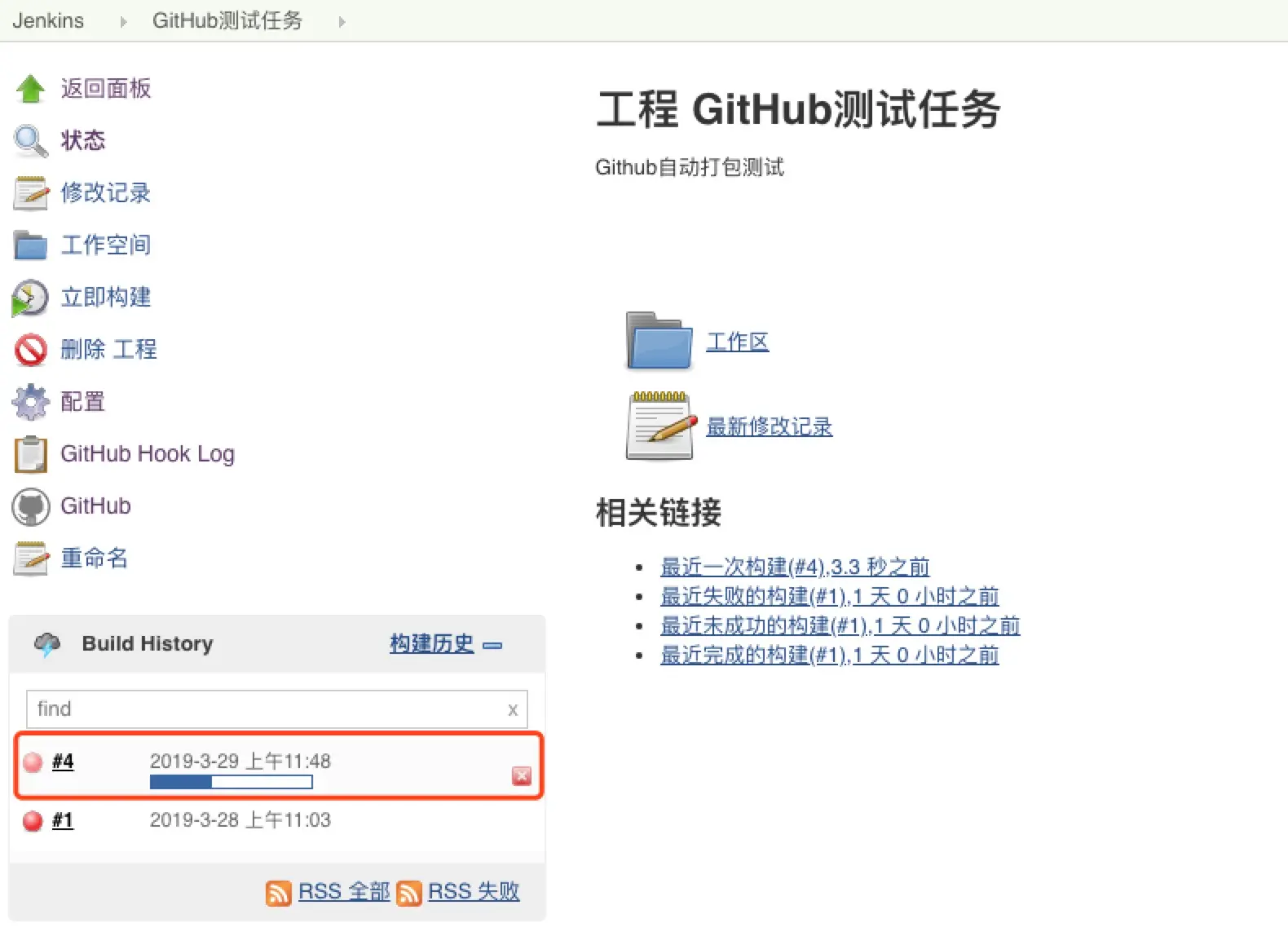1288x936 pixels.
Task: Click the RSS feed icon for RSS 失败
Action: click(409, 894)
